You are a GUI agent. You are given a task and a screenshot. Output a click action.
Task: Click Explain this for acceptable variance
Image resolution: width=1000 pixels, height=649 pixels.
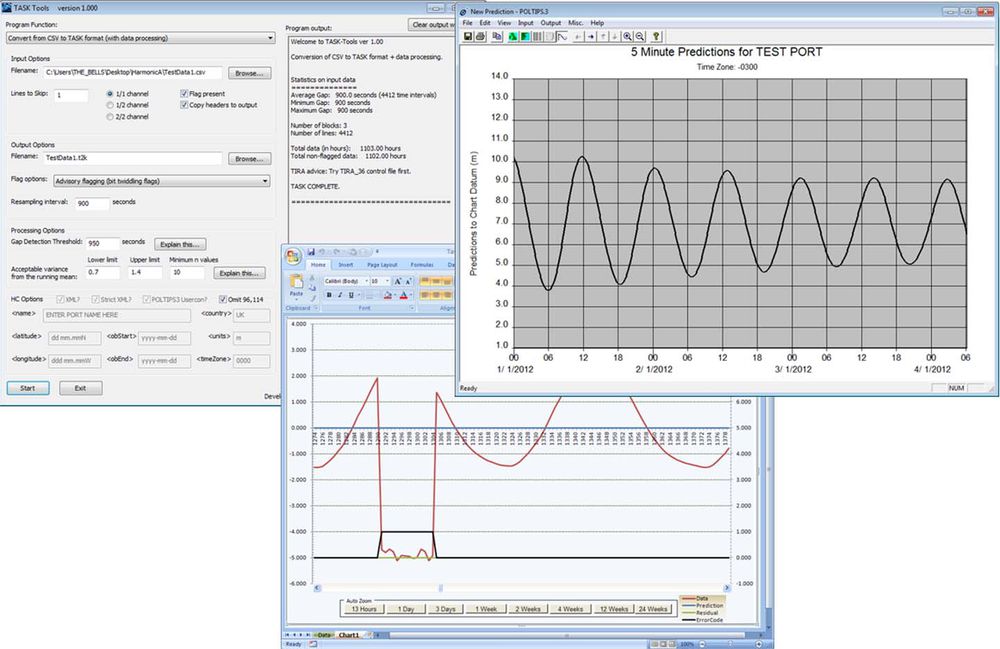(x=239, y=273)
